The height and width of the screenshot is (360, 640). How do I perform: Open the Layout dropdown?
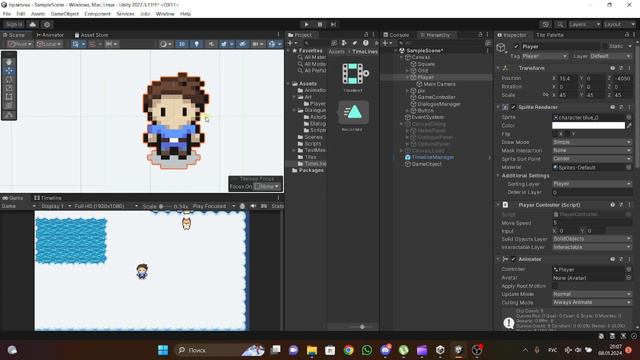619,24
